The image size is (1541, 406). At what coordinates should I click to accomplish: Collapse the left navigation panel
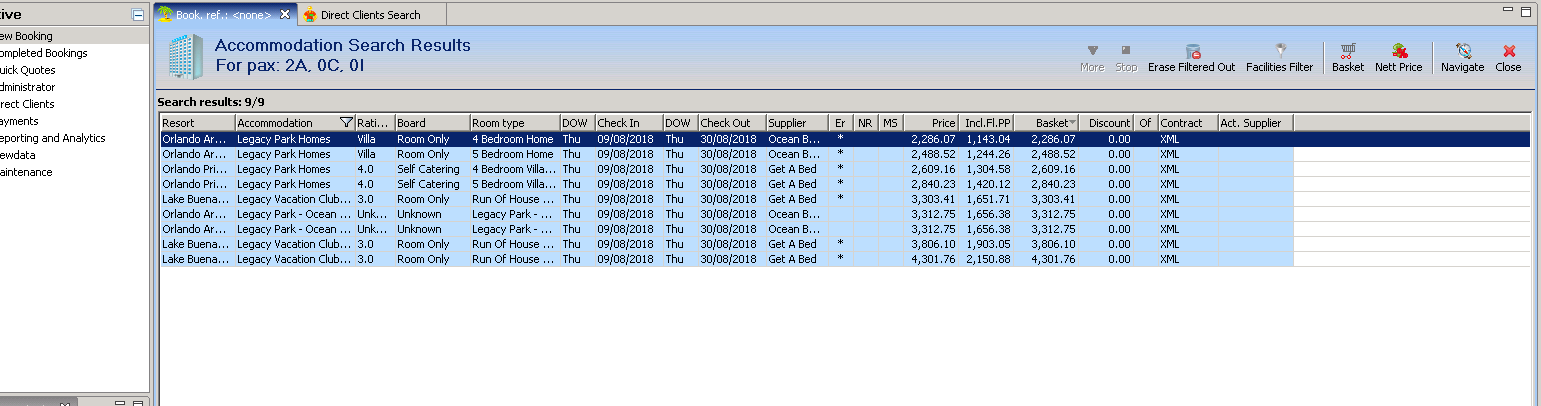coord(137,16)
